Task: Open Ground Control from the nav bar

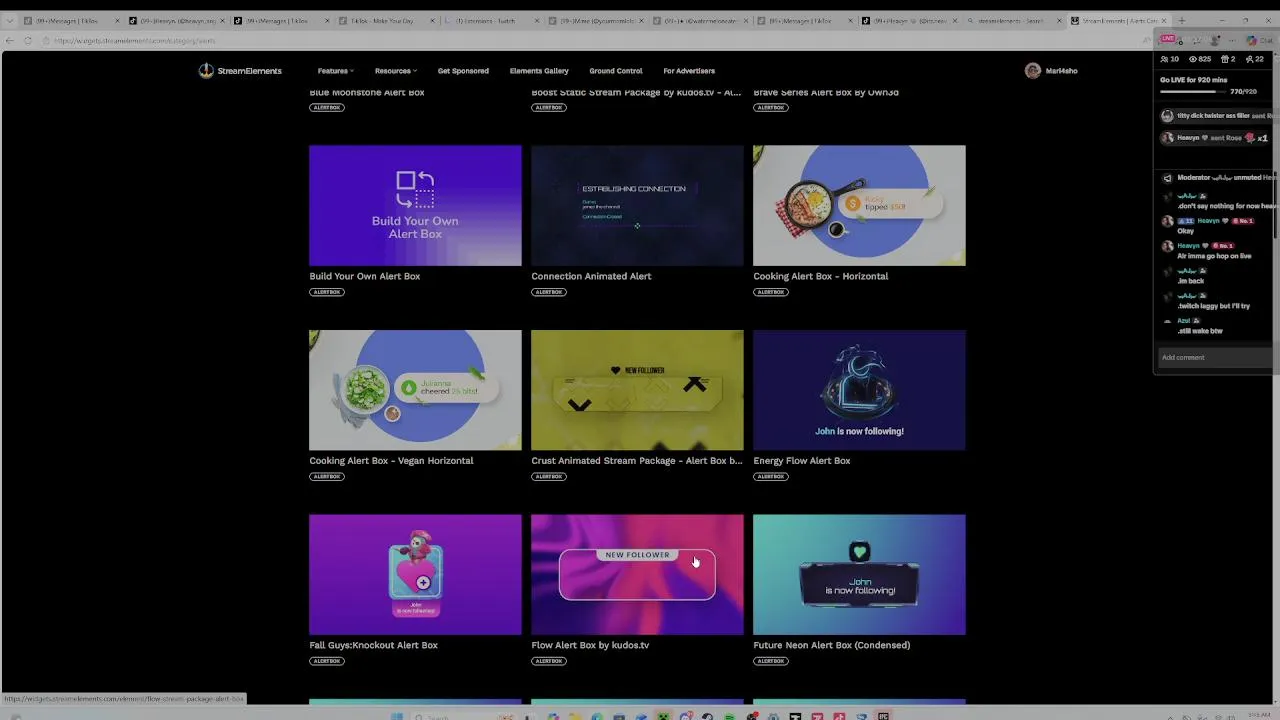Action: [x=616, y=71]
